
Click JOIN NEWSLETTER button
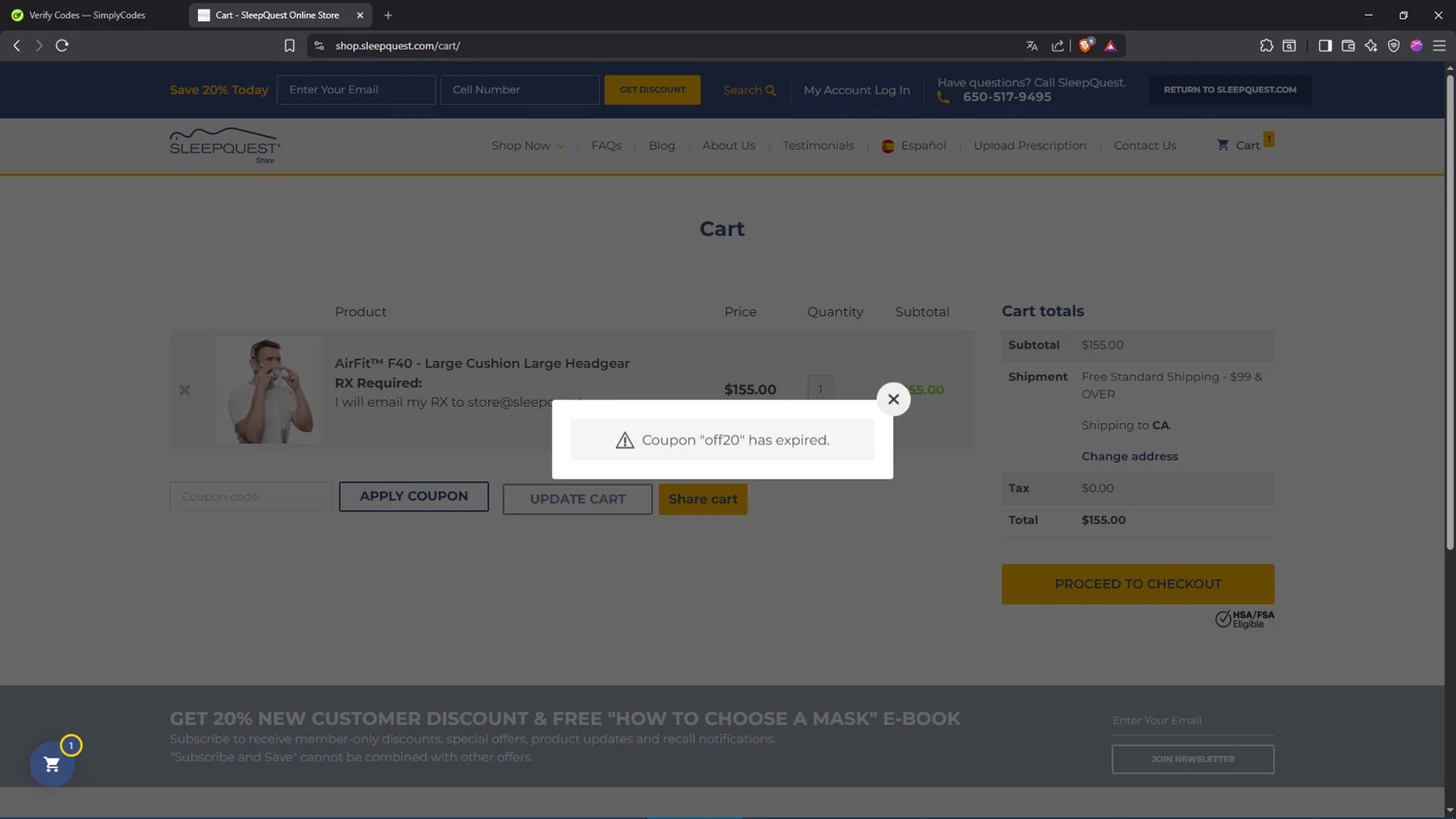tap(1193, 759)
